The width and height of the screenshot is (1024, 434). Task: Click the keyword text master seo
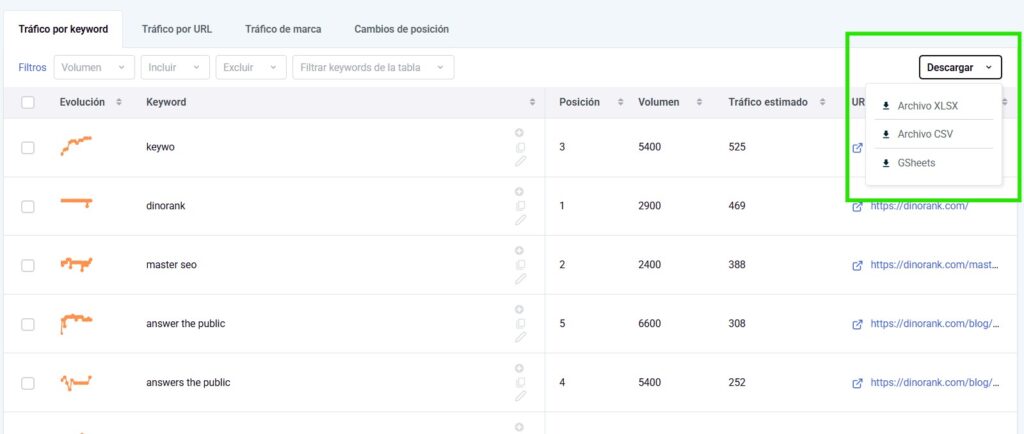click(x=171, y=265)
